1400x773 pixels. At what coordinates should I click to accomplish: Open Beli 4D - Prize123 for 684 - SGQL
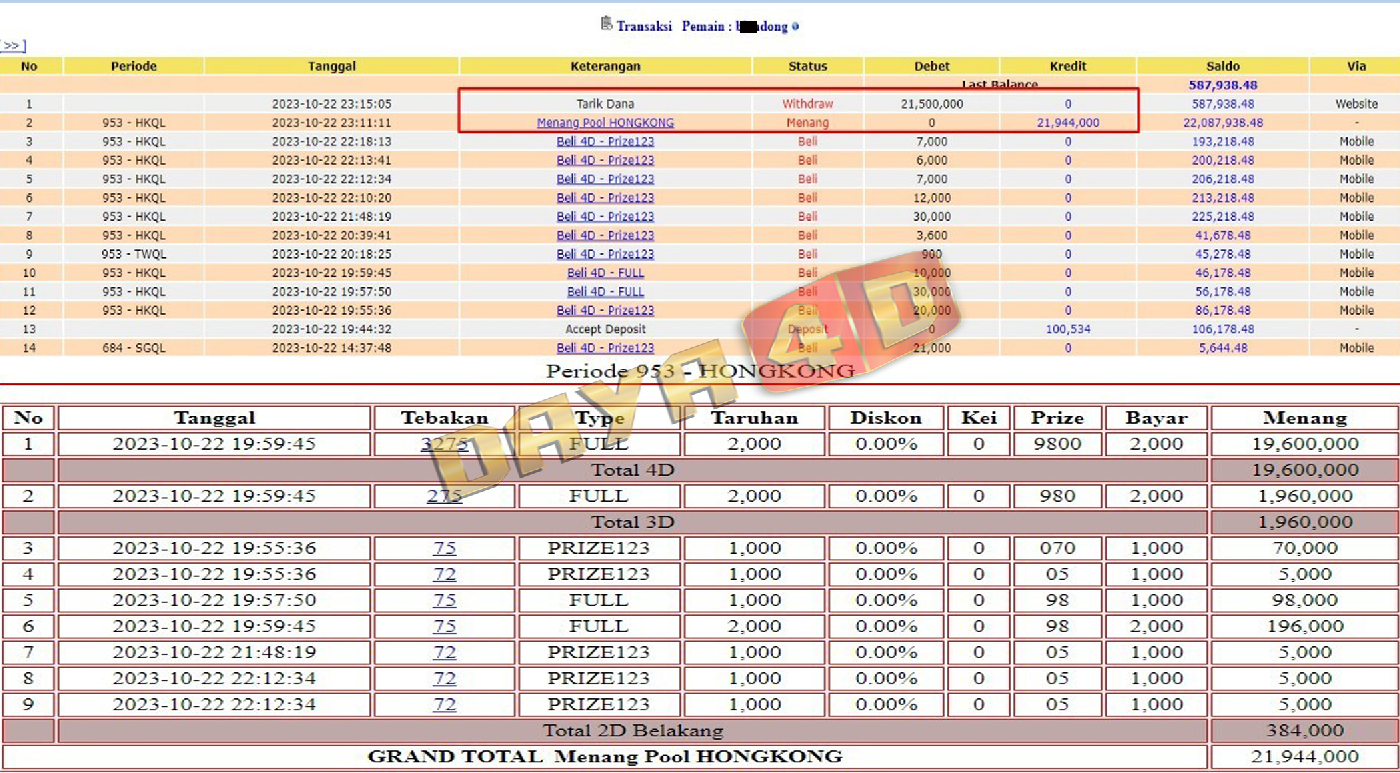coord(605,348)
